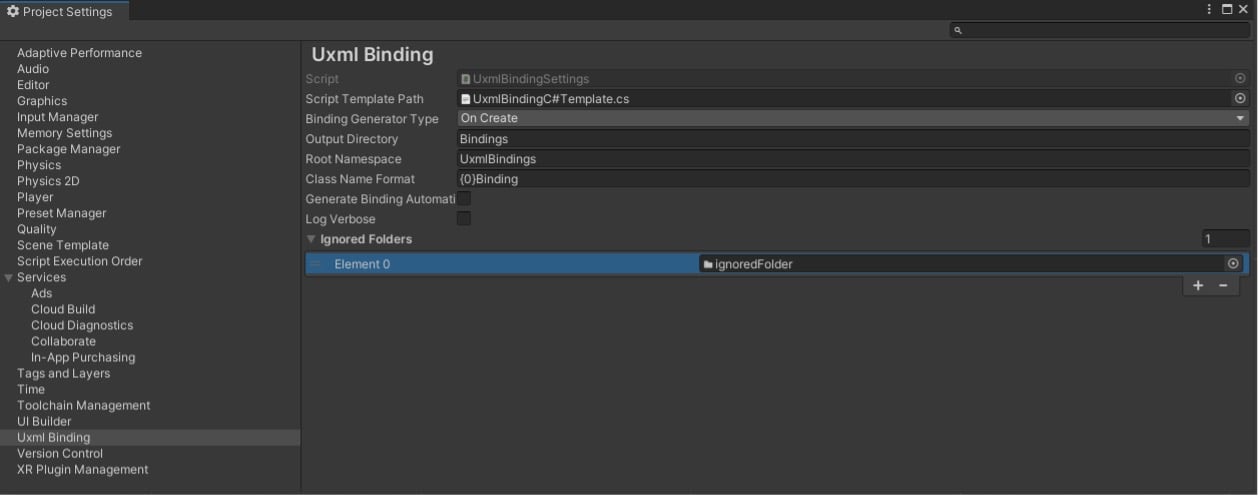Click the Class Name Format field
The width and height of the screenshot is (1258, 496).
pos(853,179)
